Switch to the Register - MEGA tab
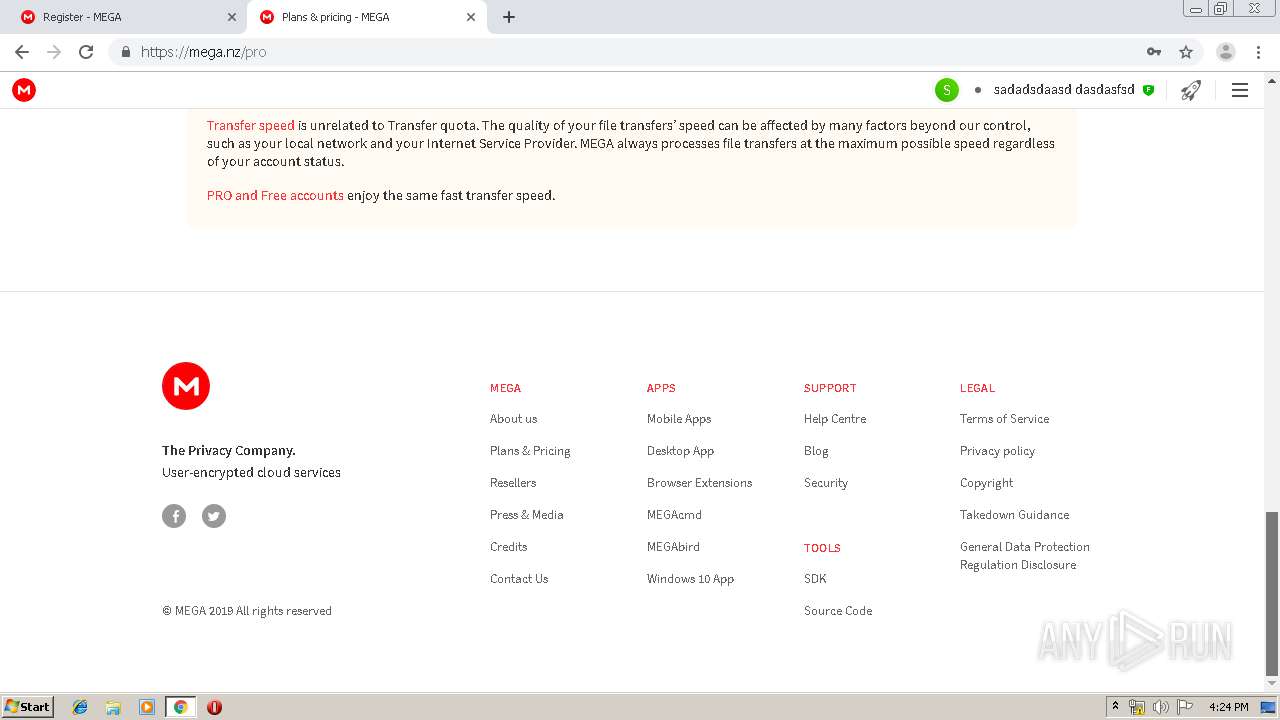Image resolution: width=1280 pixels, height=720 pixels. tap(129, 17)
